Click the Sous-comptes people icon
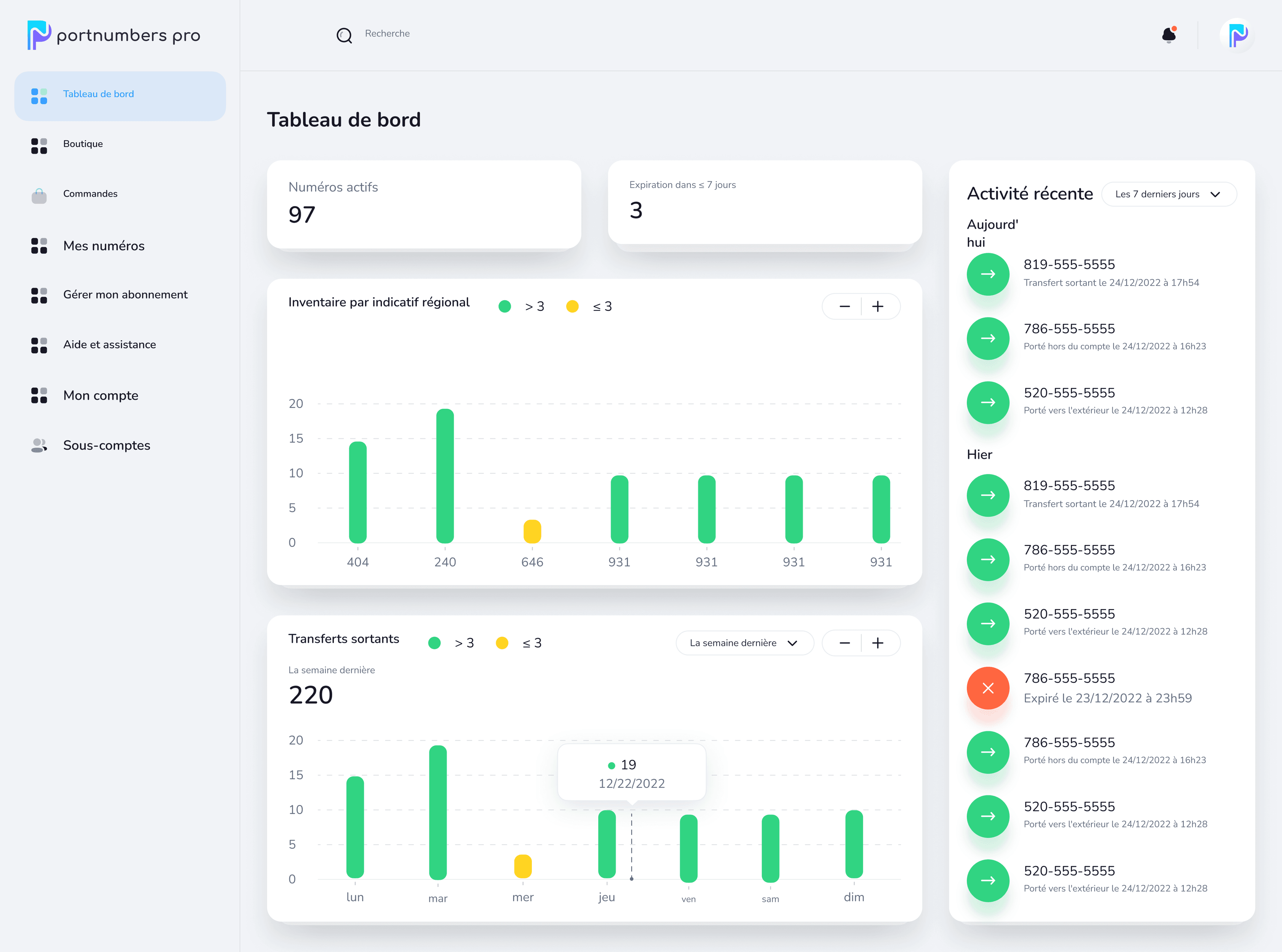The image size is (1282, 952). [39, 445]
